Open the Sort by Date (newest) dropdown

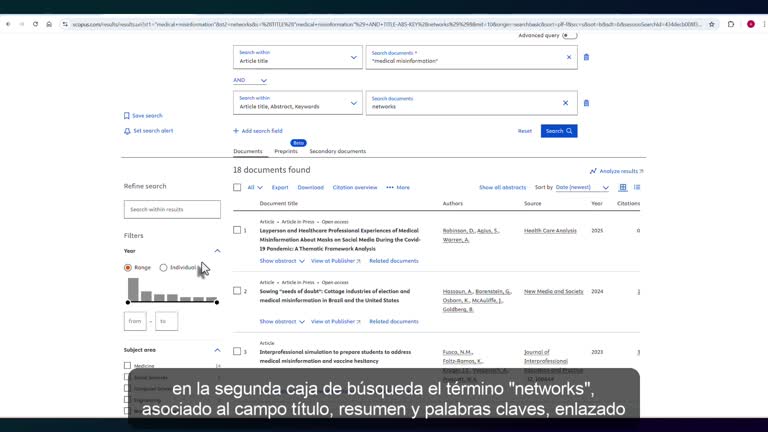coord(582,187)
